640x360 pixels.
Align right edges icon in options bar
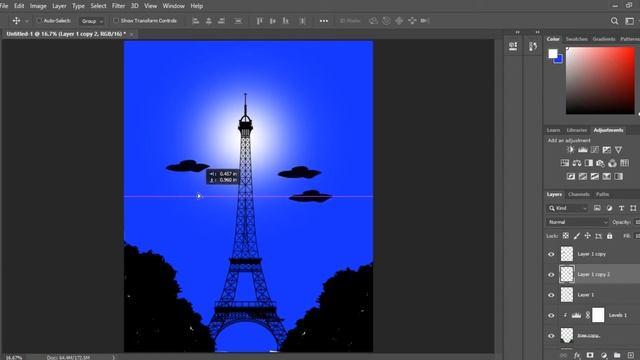click(x=221, y=20)
